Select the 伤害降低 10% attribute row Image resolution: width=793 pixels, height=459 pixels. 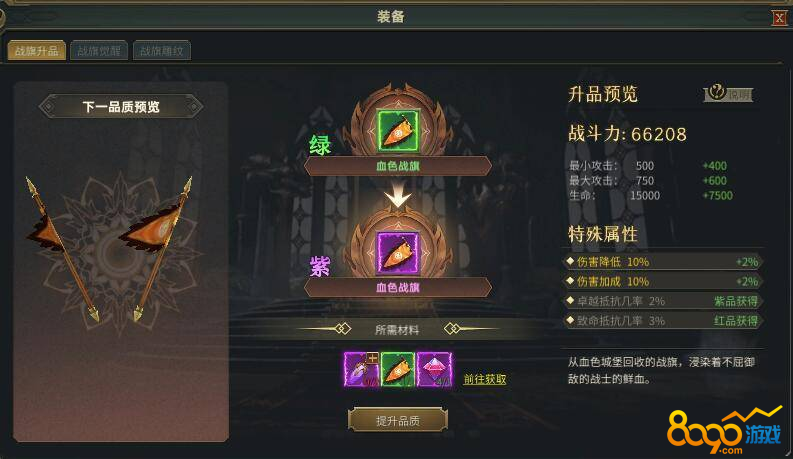[664, 262]
